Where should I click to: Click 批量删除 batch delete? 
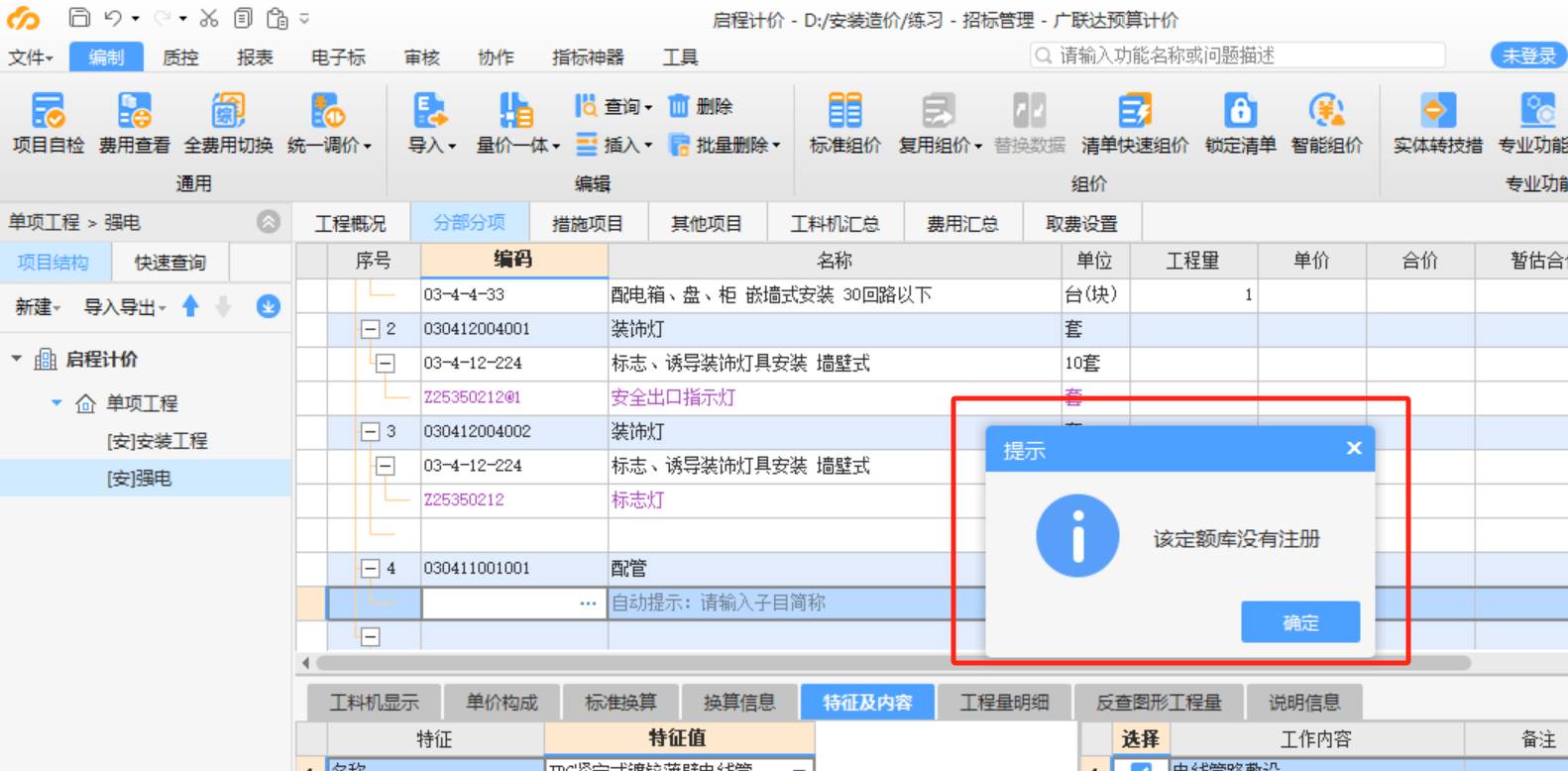click(x=725, y=145)
